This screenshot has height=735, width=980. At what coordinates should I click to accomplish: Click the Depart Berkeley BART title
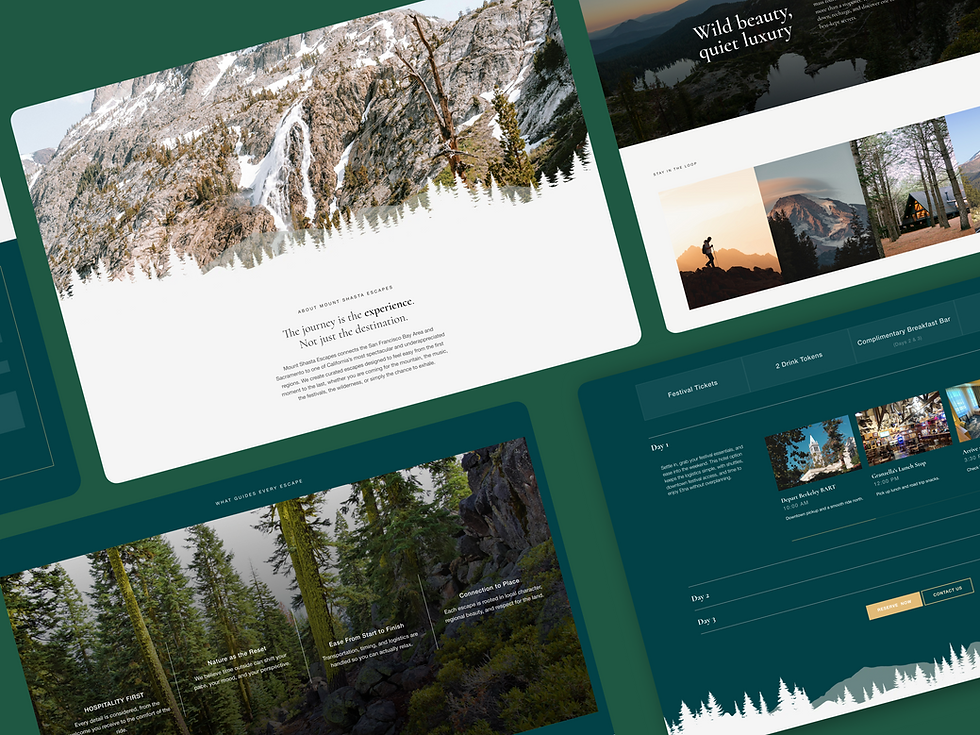click(x=808, y=494)
